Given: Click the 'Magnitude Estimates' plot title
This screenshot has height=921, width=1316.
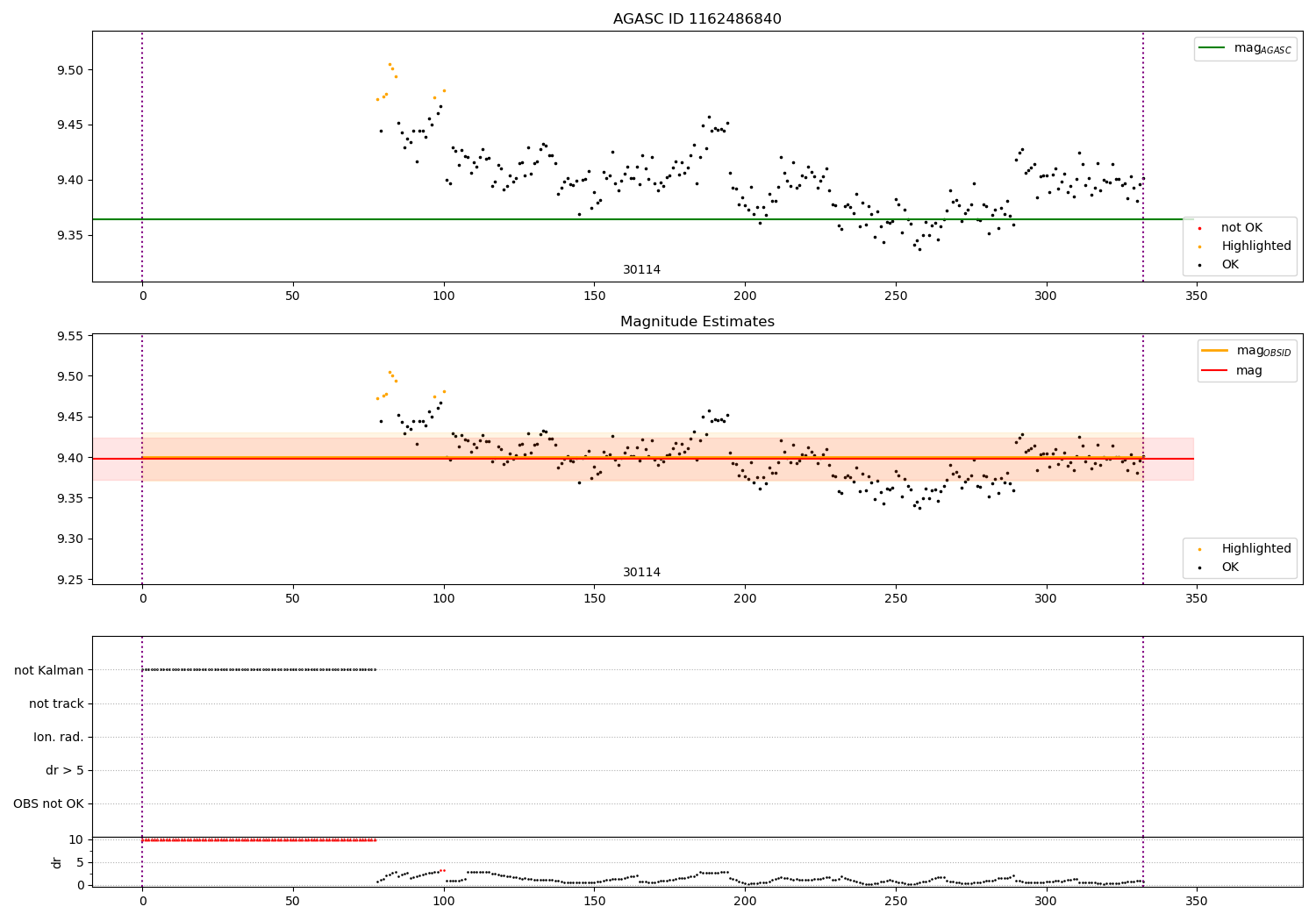Looking at the screenshot, I should pos(697,322).
